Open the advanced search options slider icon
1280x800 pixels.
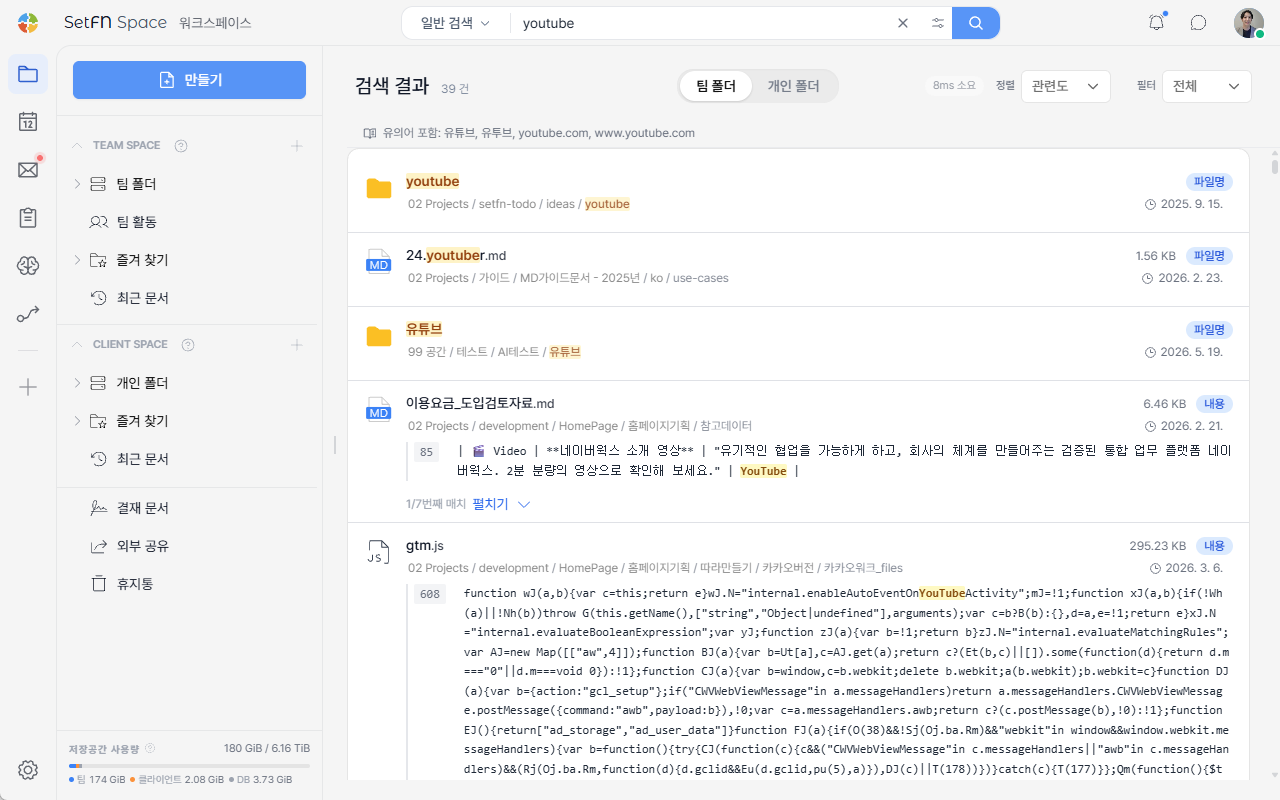(x=937, y=23)
